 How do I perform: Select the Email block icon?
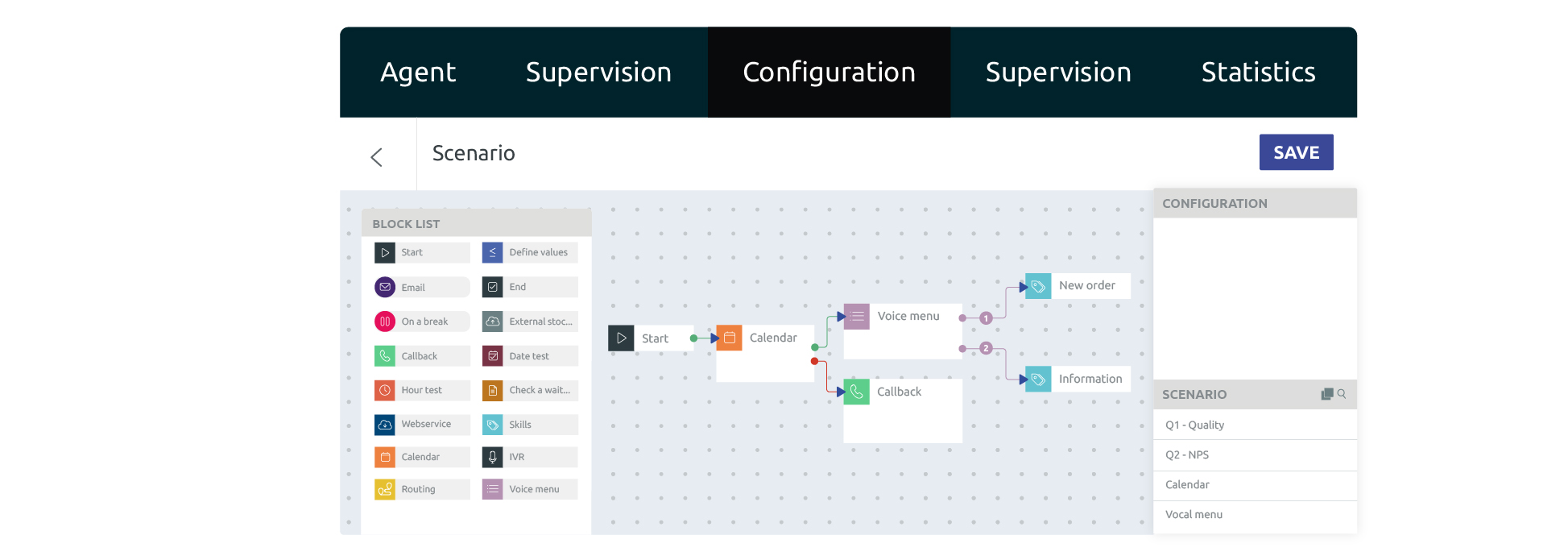(x=385, y=287)
